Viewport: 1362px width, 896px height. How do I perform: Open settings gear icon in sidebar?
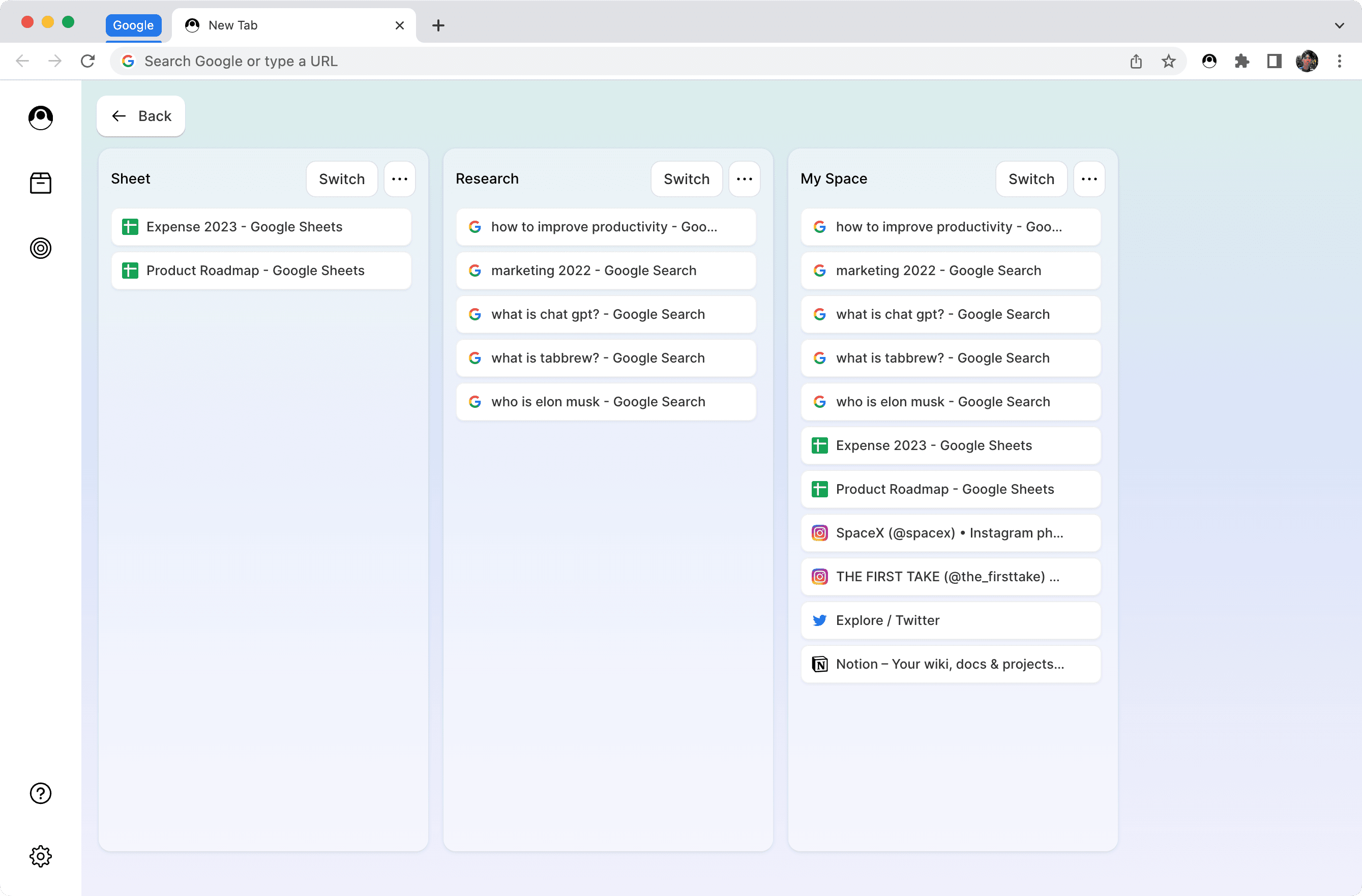pyautogui.click(x=40, y=856)
